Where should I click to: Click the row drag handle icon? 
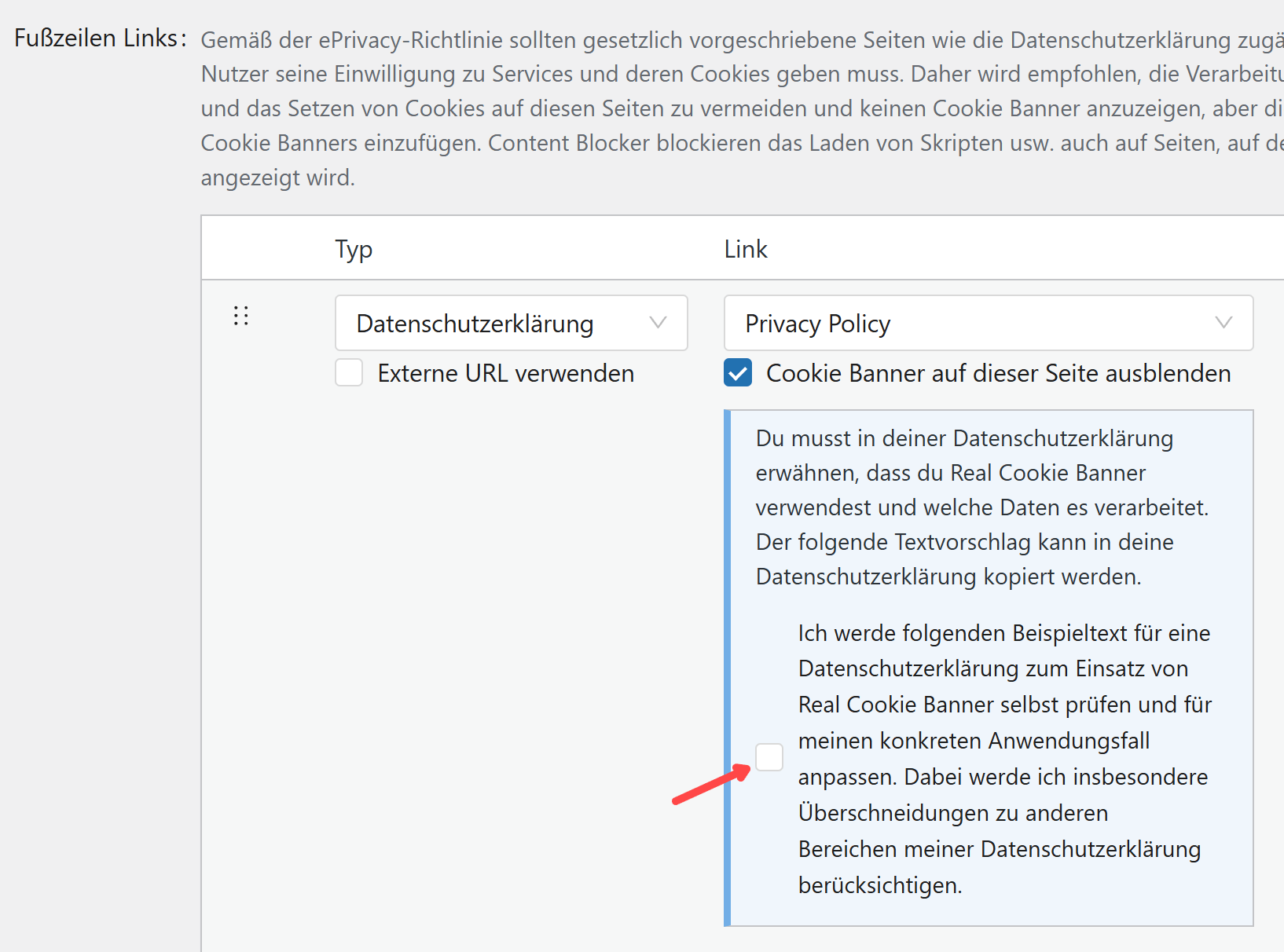241,316
